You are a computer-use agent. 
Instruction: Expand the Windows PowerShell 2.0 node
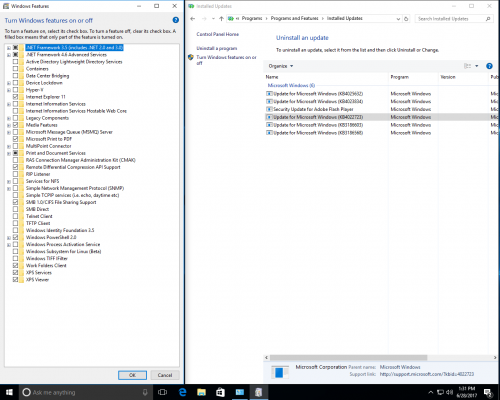[x=9, y=238]
